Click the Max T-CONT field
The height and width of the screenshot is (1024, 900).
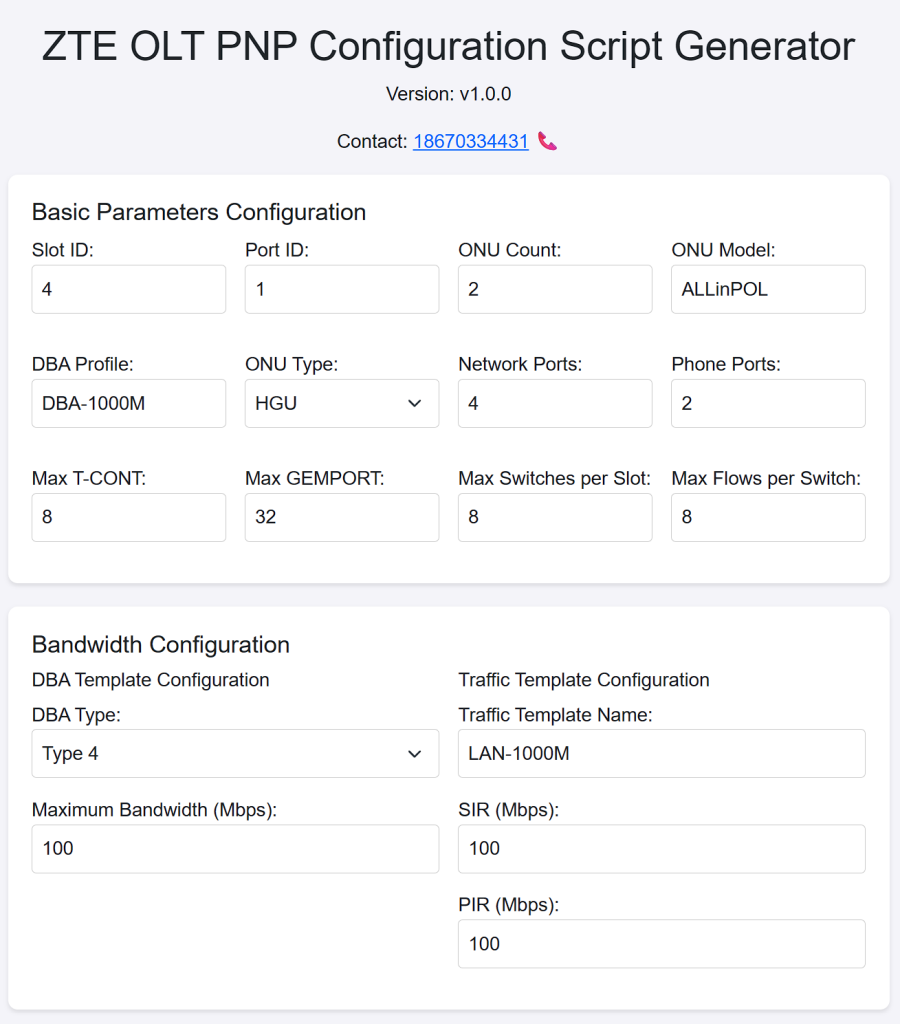pos(129,517)
